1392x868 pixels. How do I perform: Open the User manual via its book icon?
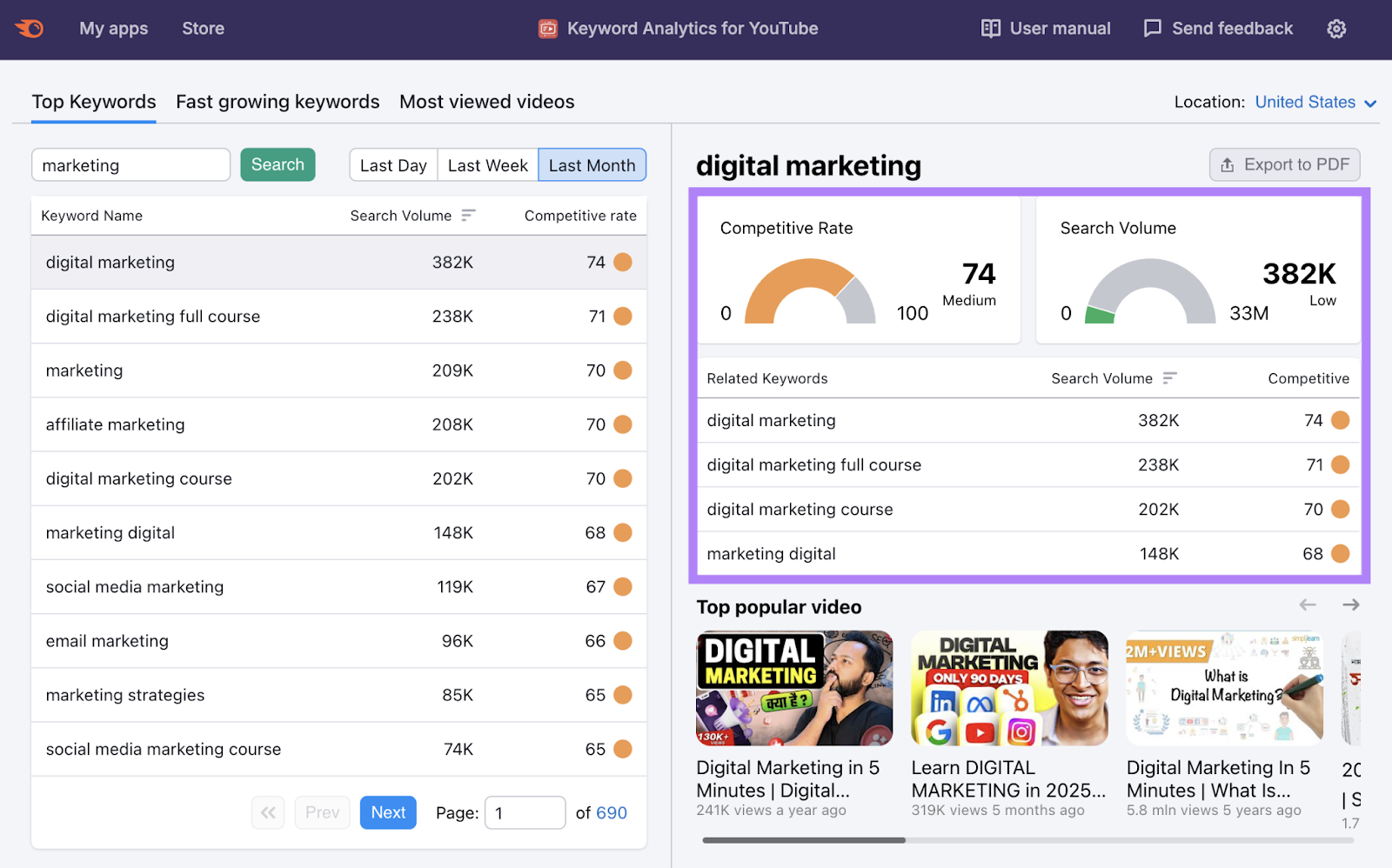pyautogui.click(x=991, y=28)
